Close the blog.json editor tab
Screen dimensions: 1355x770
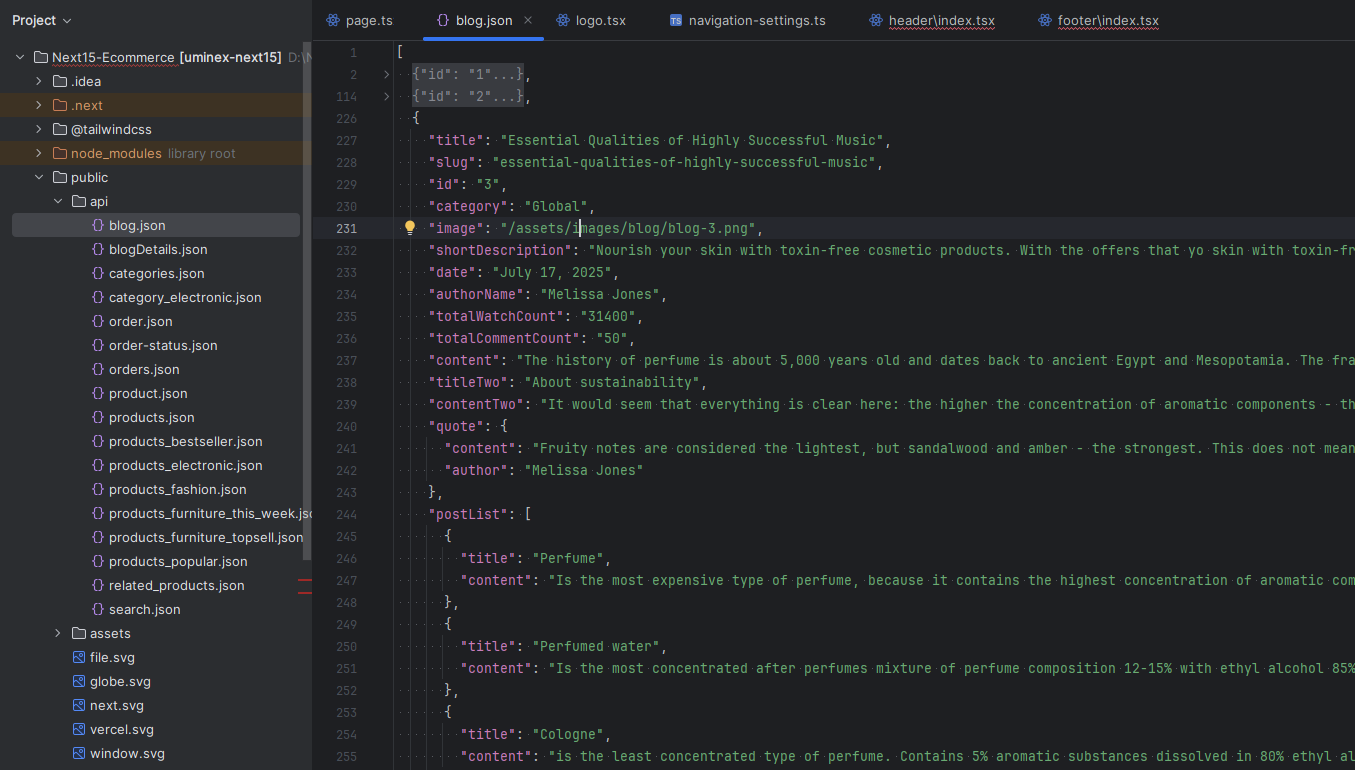pyautogui.click(x=528, y=20)
